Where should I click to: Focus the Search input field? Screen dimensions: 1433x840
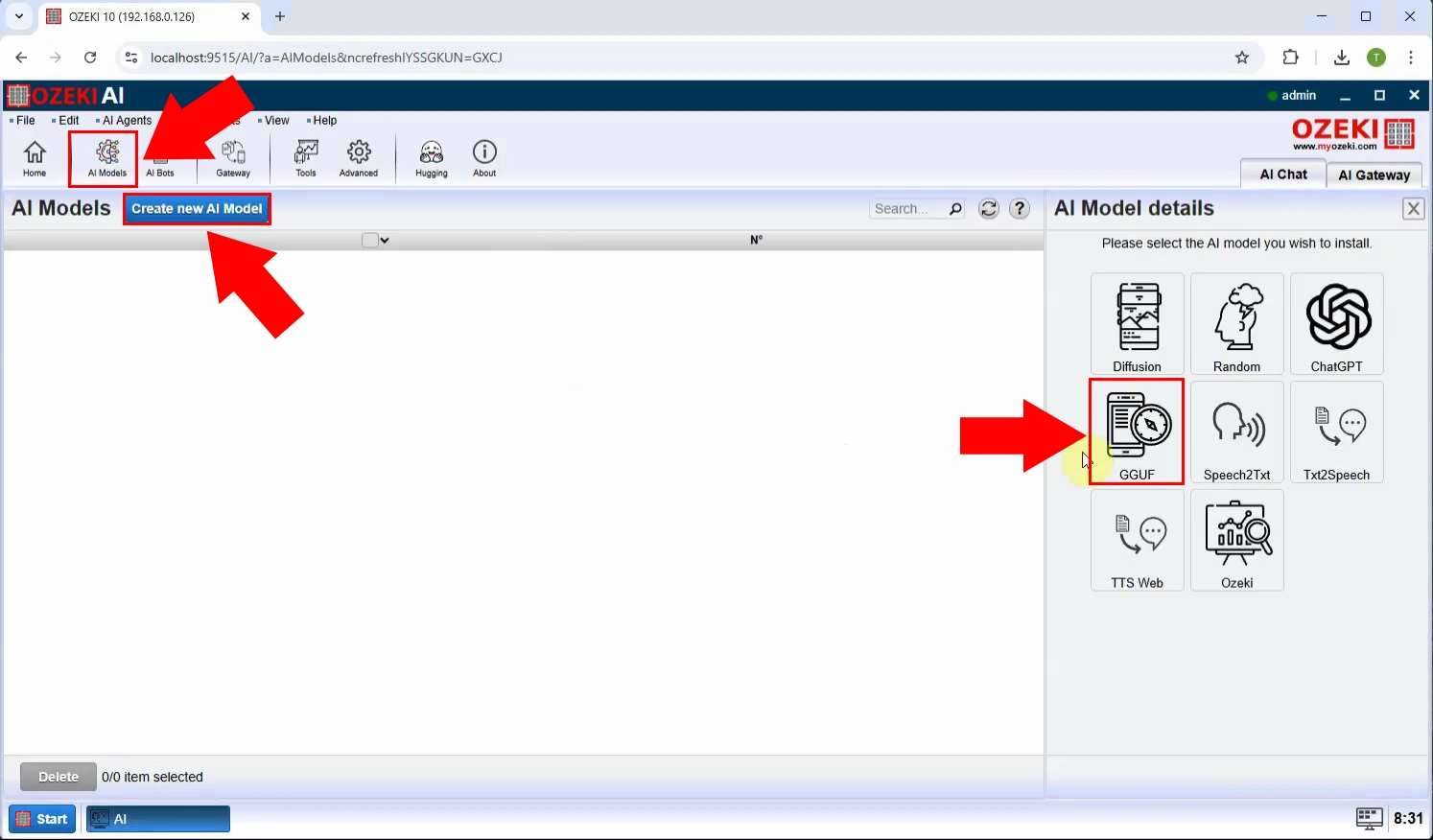pyautogui.click(x=907, y=209)
